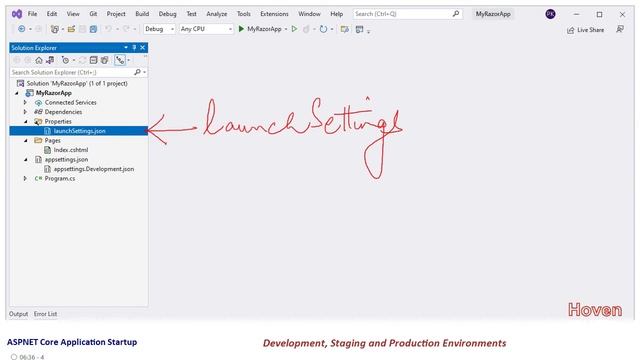Viewport: 640px width, 360px height.
Task: Expand the Program.cs node
Action: click(x=25, y=178)
